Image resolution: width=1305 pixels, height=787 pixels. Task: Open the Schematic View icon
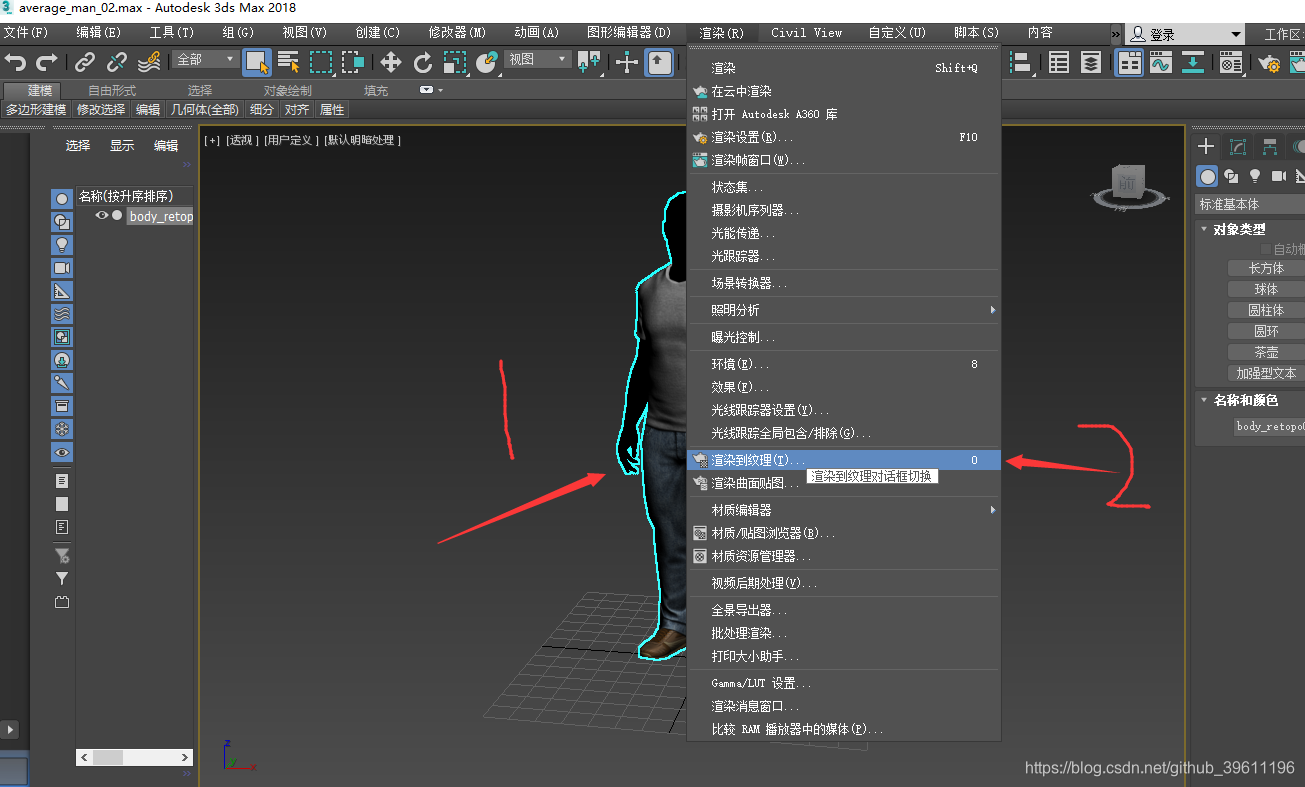click(x=1193, y=63)
